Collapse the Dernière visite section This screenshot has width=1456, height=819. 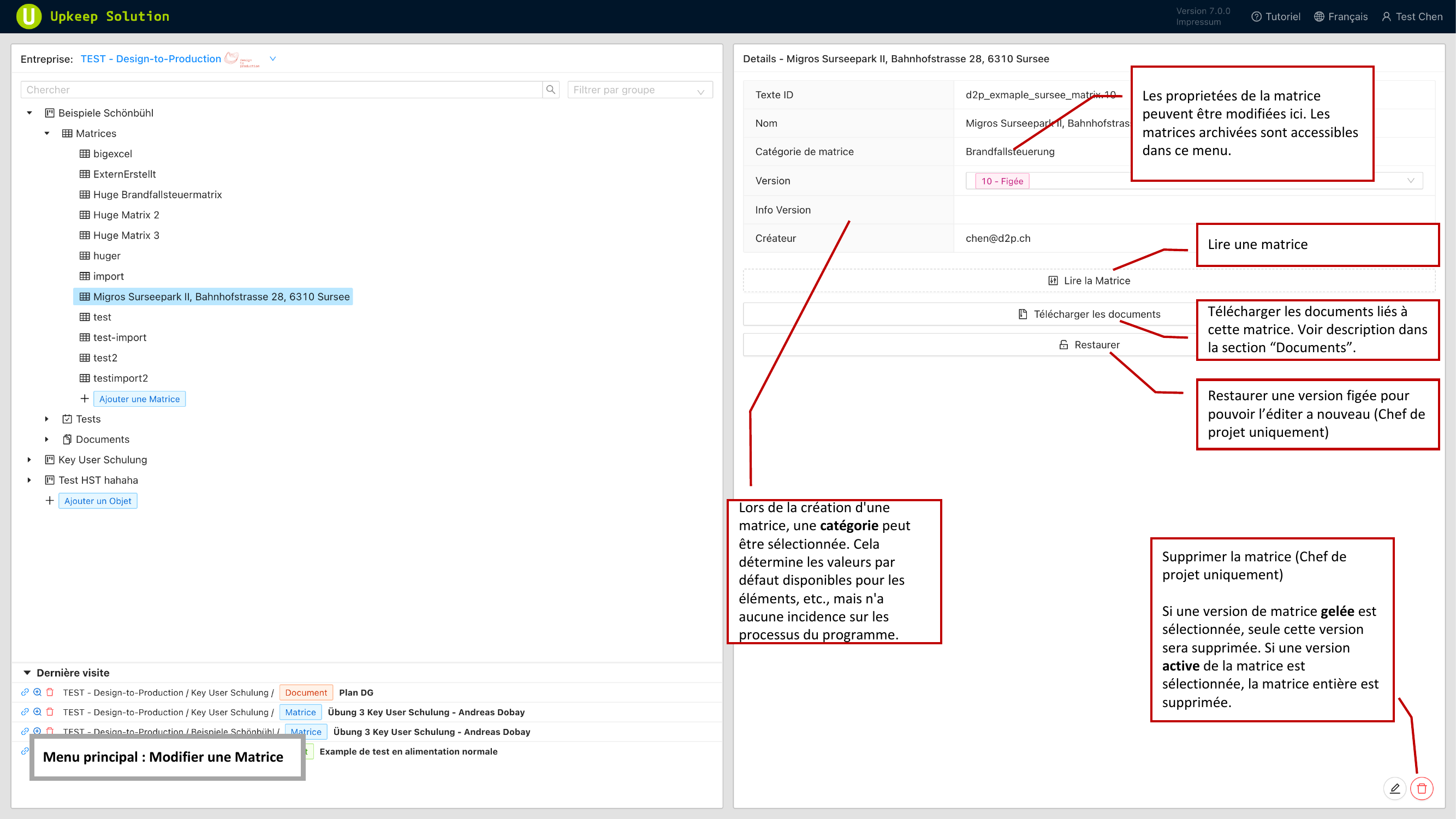[27, 673]
